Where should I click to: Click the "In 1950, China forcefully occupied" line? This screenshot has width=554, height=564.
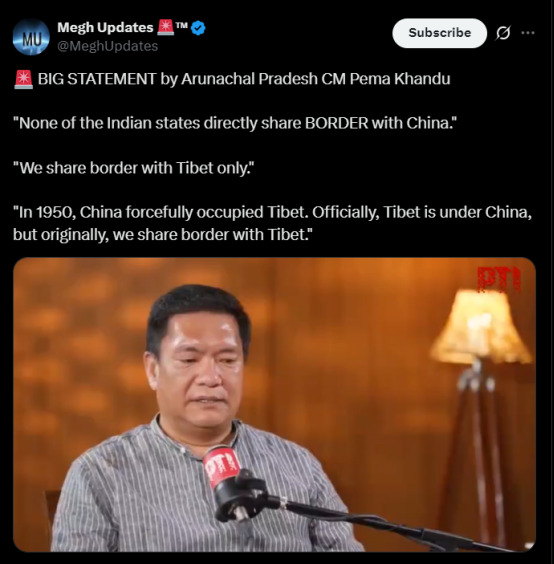[272, 212]
